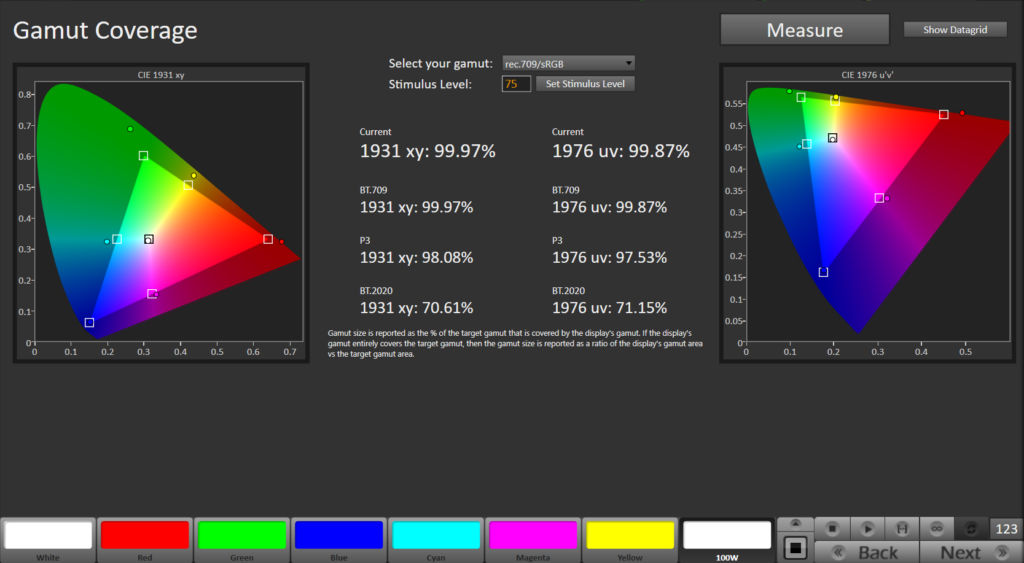
Task: Click the play/read continuous icon
Action: click(867, 528)
